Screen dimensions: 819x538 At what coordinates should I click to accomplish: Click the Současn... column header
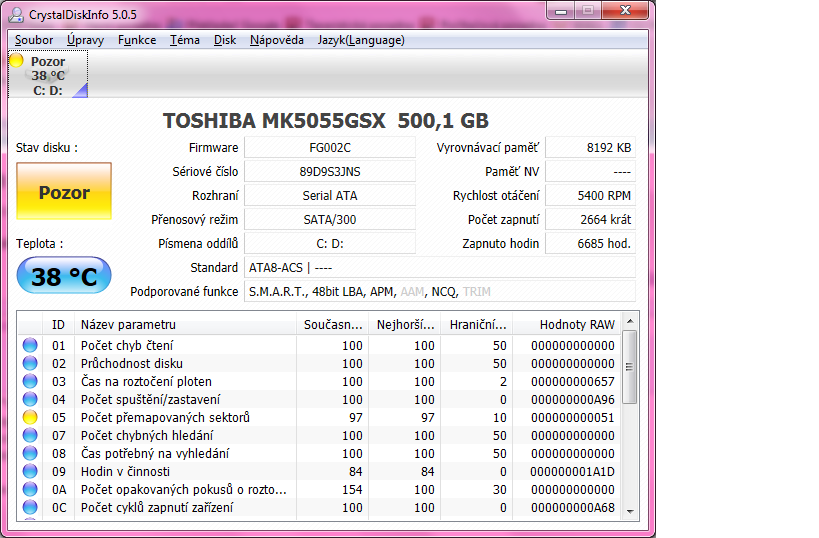(332, 324)
